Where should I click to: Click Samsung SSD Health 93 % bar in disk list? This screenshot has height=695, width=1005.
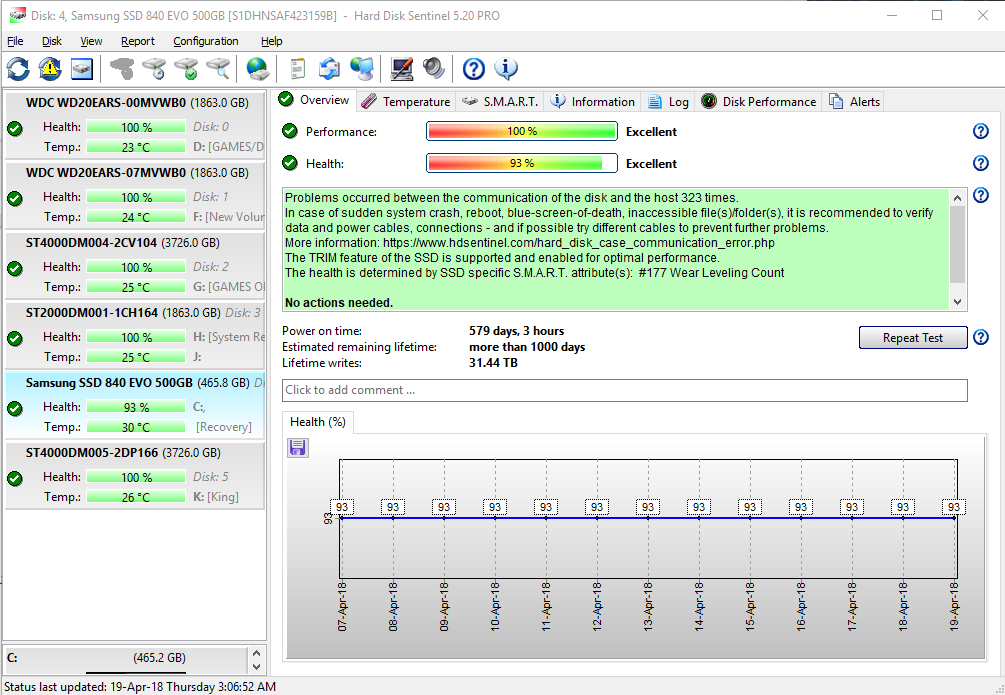coord(136,407)
